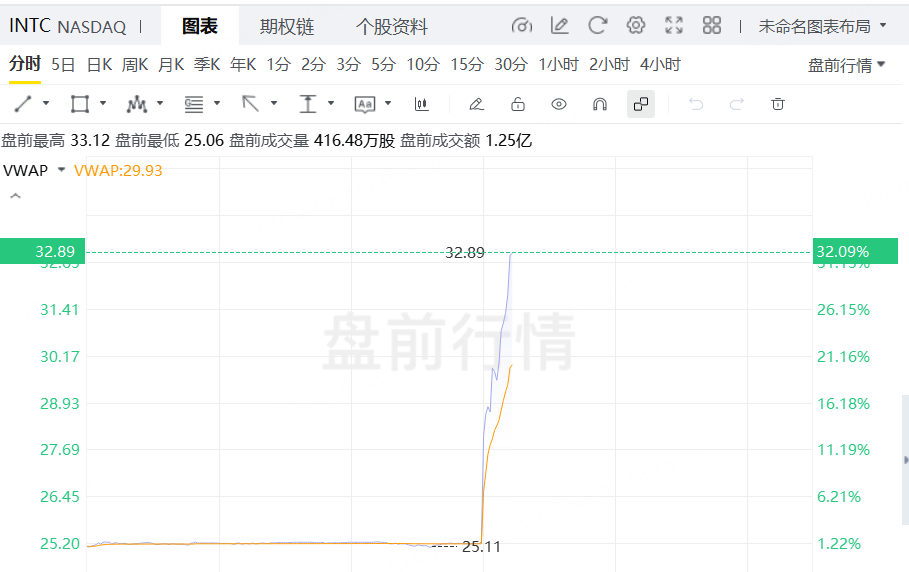Select the text annotation tool
Viewport: 909px width, 572px height.
pyautogui.click(x=365, y=104)
